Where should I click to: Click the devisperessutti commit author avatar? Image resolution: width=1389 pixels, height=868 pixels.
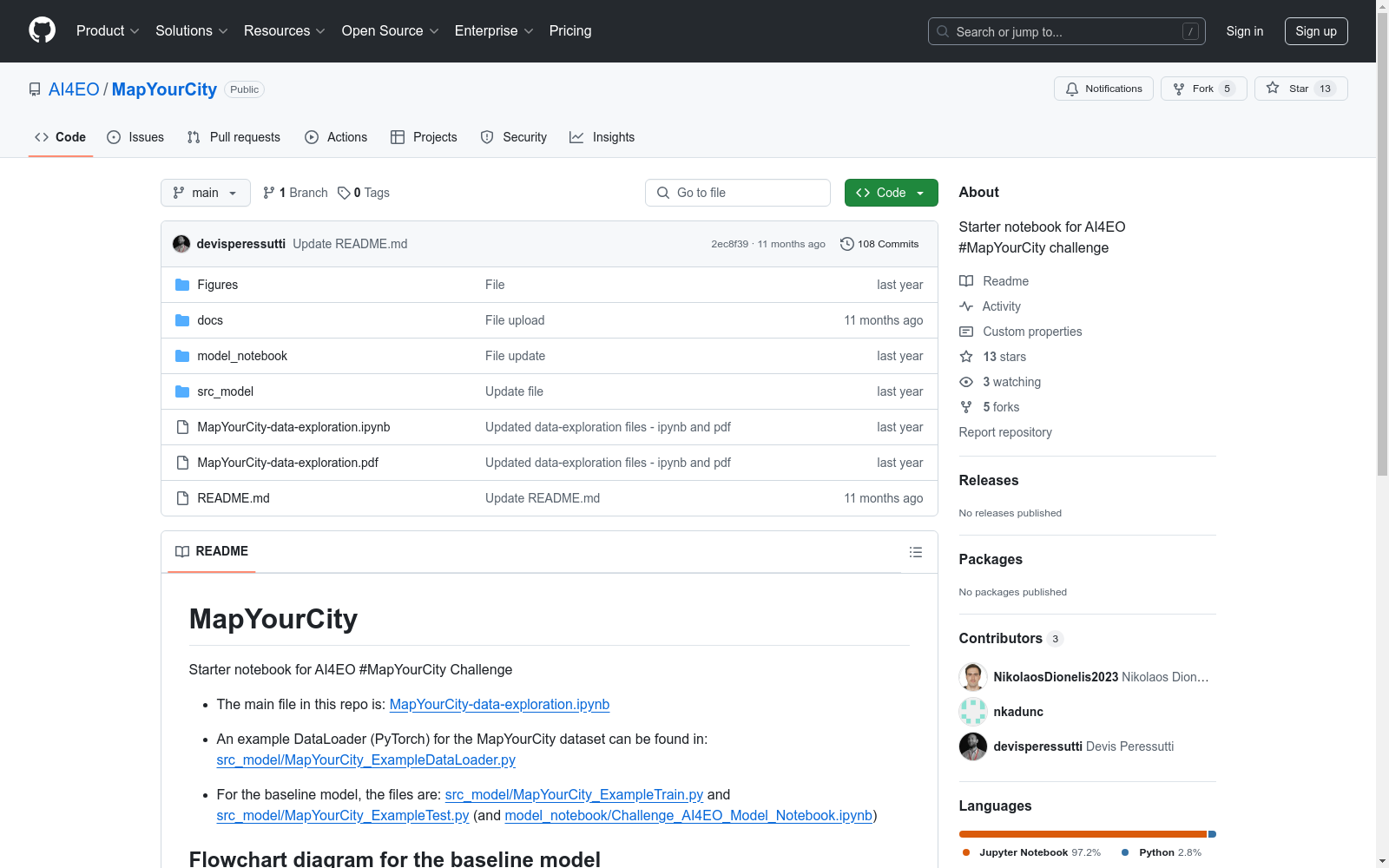(x=181, y=244)
